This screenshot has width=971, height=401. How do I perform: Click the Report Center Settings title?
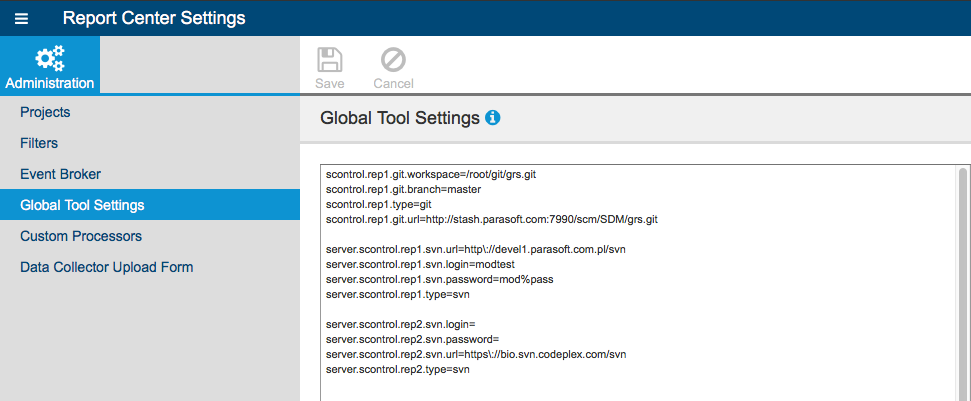(154, 18)
